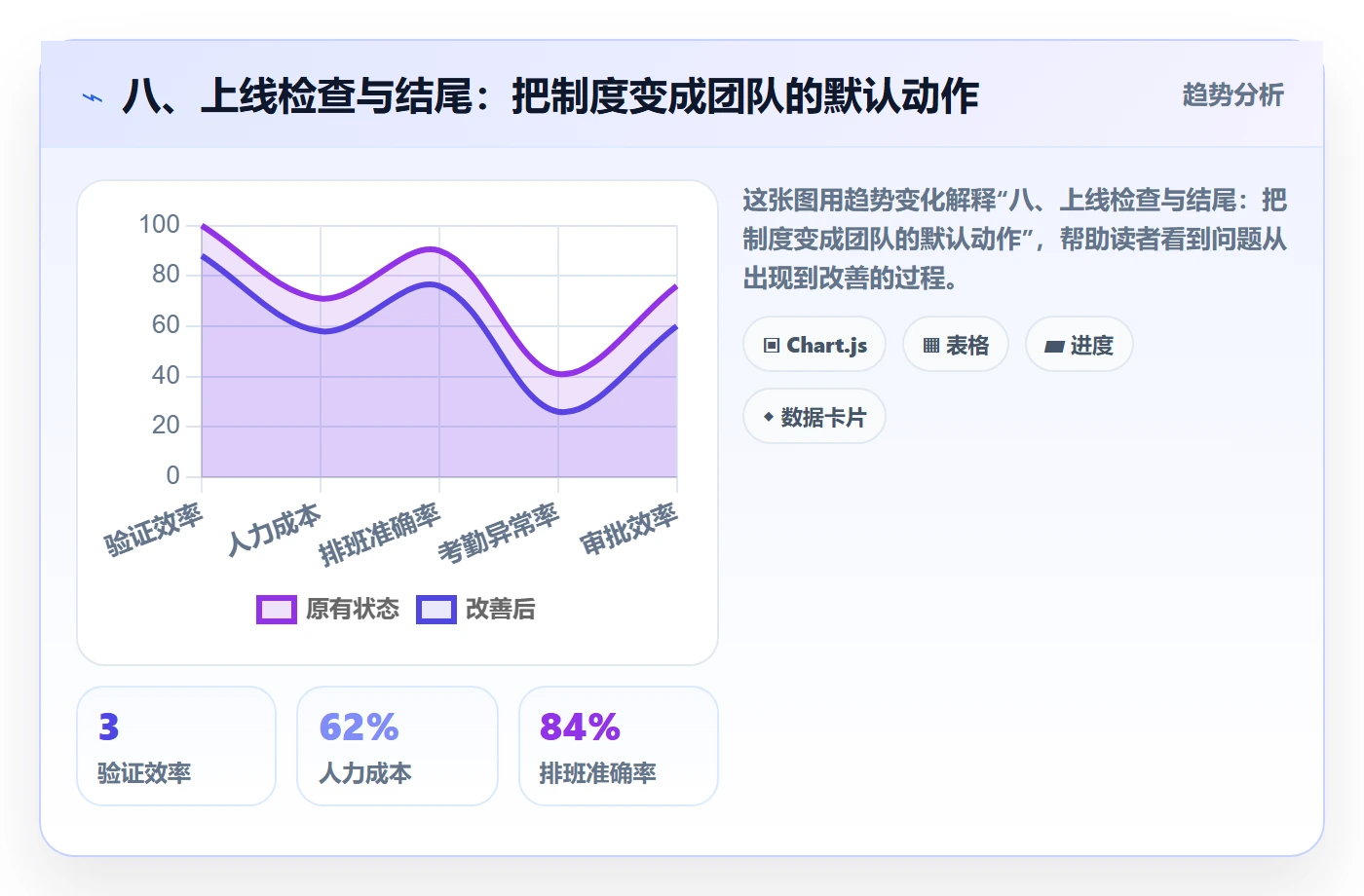Image resolution: width=1364 pixels, height=896 pixels.
Task: Open the 排班准确率 stat card showing 84%
Action: click(619, 746)
